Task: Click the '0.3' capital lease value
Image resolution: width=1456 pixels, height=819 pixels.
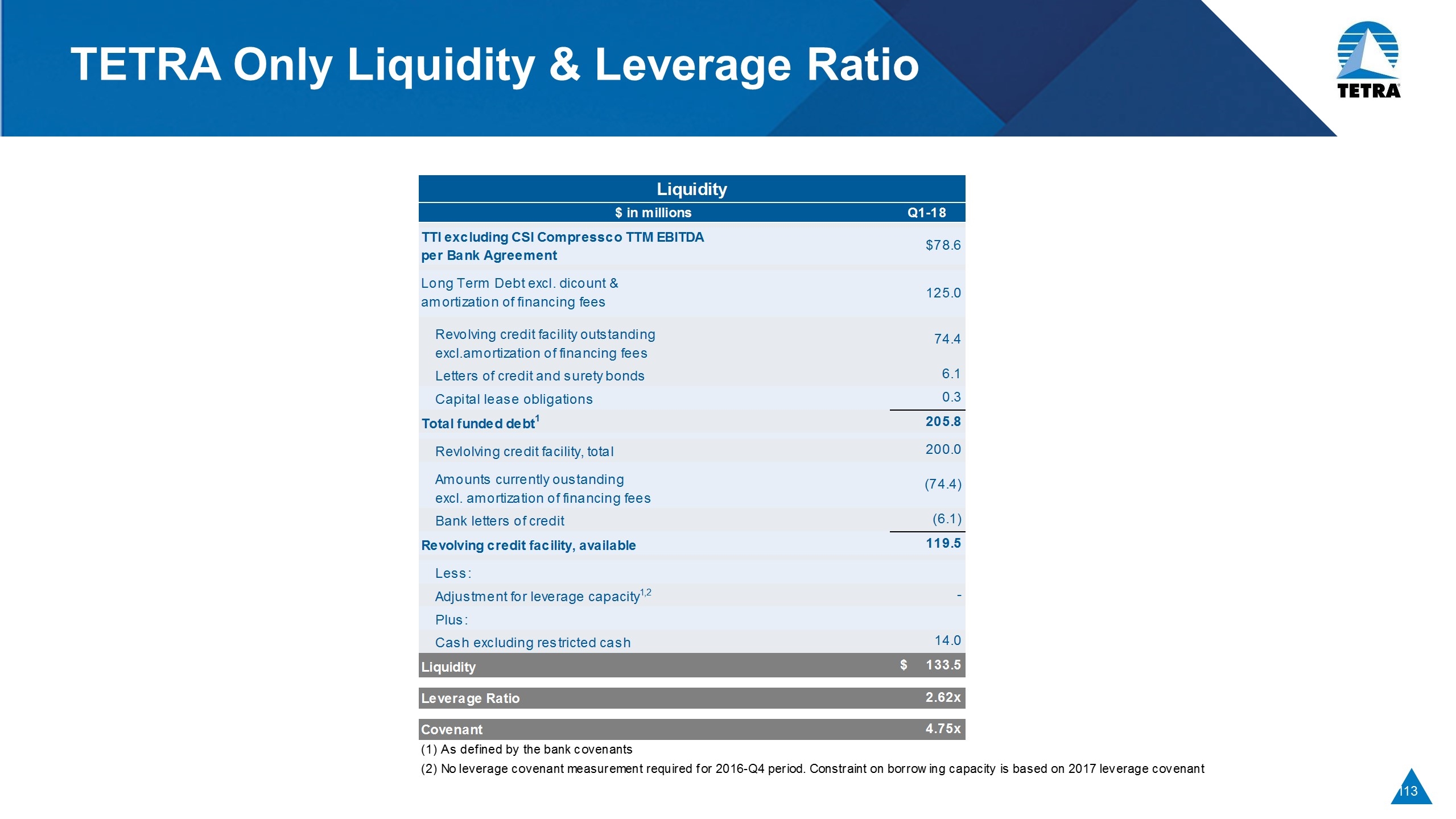Action: tap(951, 397)
